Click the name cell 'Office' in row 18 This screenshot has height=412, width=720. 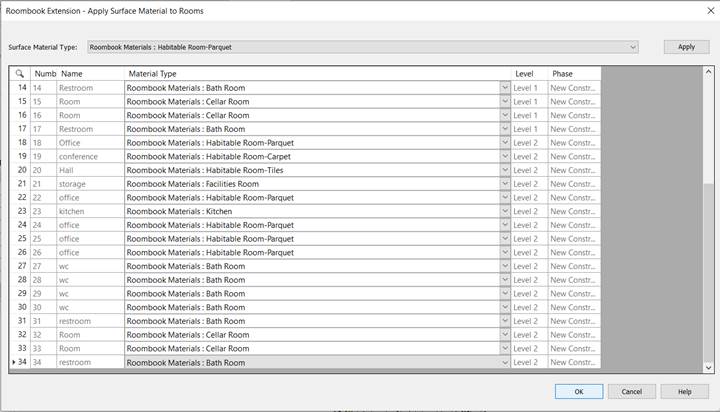tap(90, 143)
